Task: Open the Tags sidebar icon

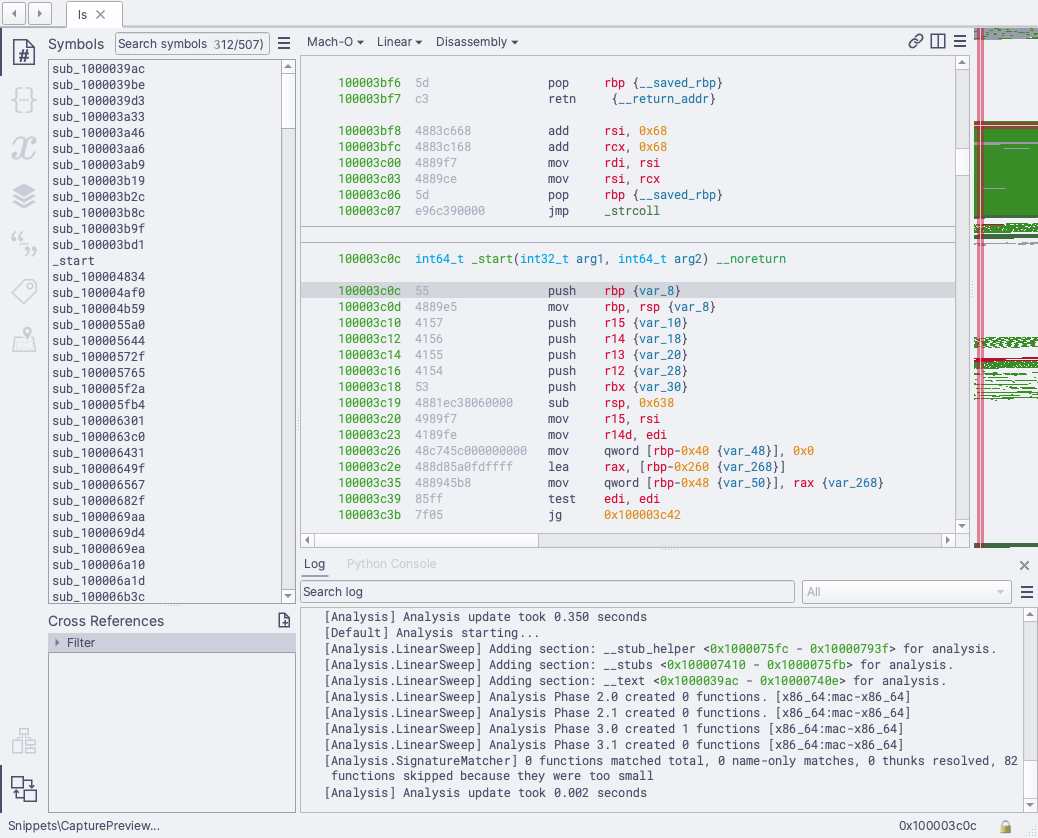Action: pos(24,291)
